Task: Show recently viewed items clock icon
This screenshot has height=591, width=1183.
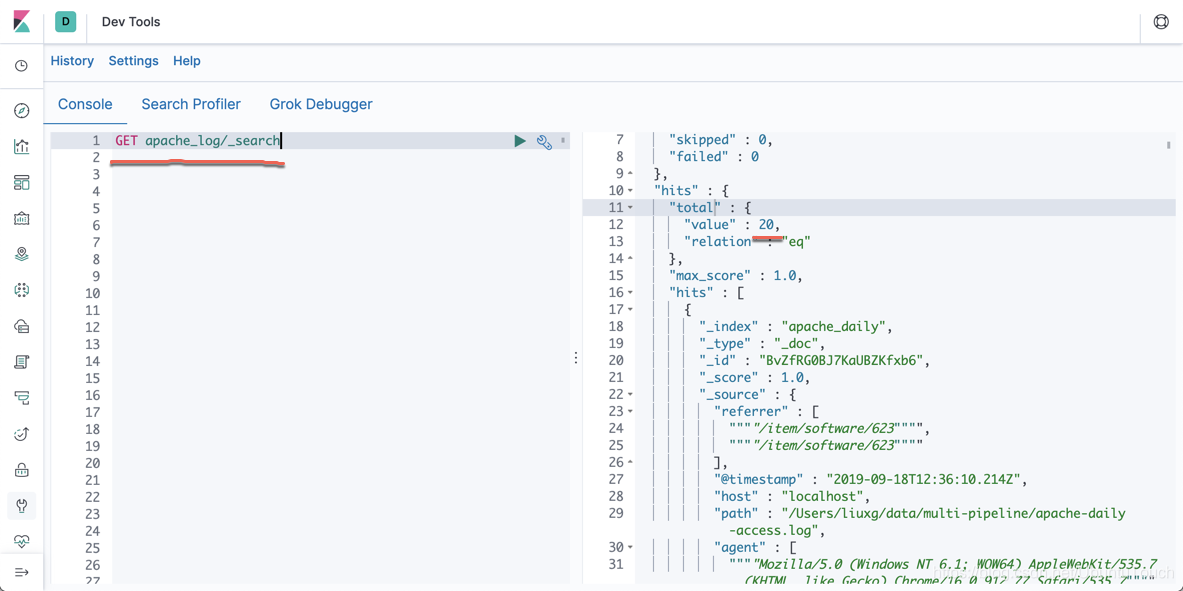Action: pyautogui.click(x=22, y=66)
